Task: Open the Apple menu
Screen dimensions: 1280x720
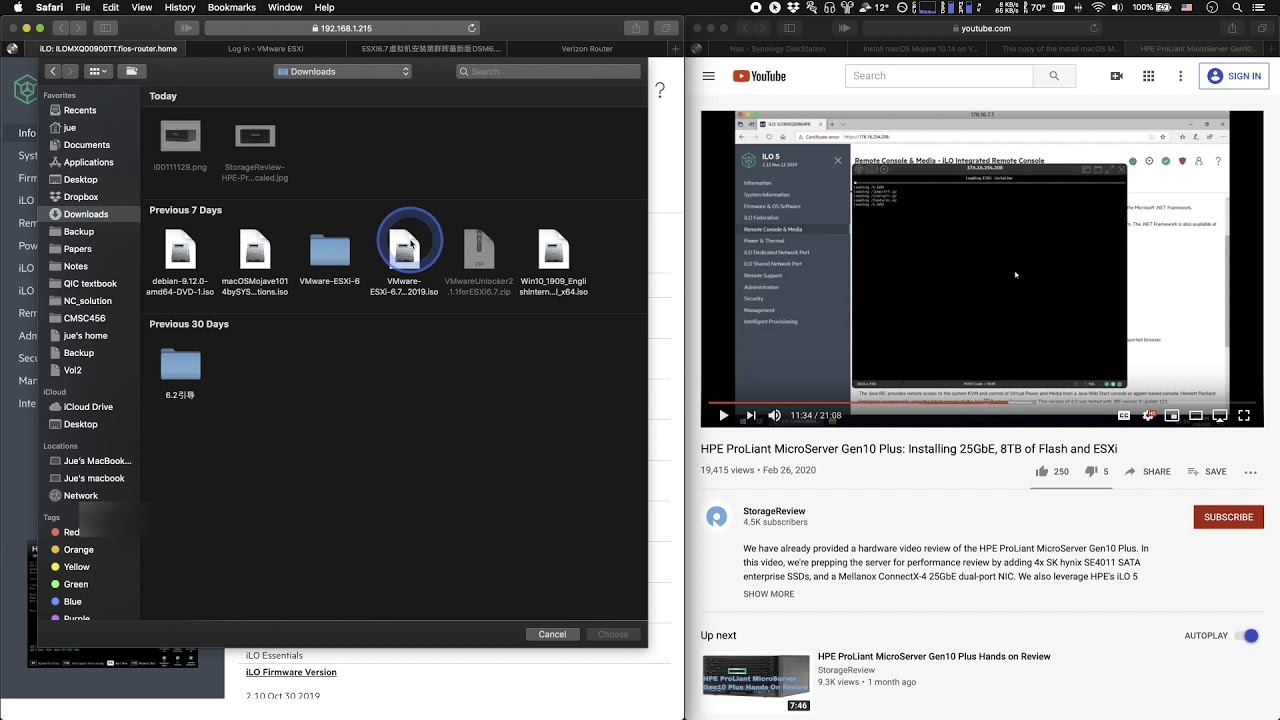Action: point(17,7)
